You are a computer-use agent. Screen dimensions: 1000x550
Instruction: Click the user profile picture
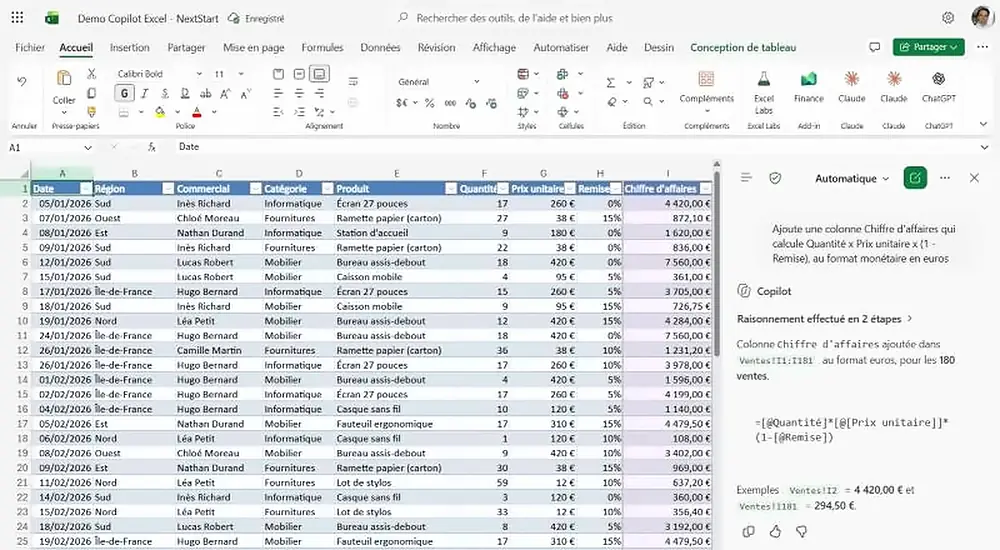click(x=982, y=17)
